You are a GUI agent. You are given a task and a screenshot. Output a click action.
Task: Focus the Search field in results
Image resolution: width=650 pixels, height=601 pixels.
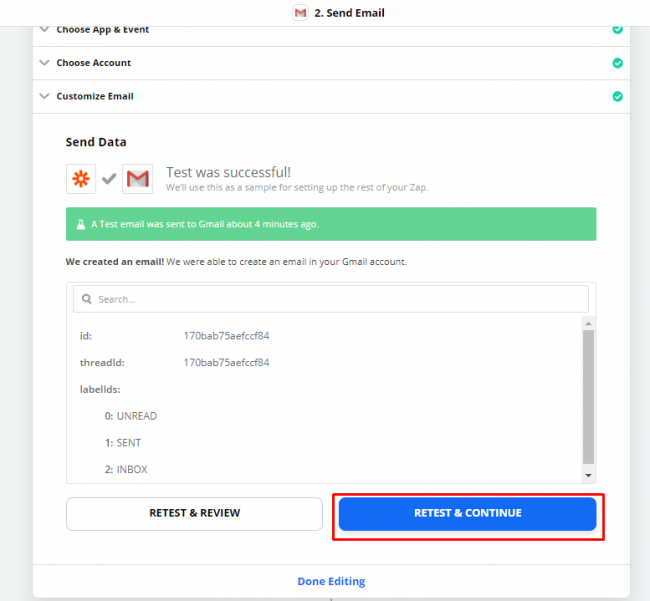pyautogui.click(x=335, y=299)
